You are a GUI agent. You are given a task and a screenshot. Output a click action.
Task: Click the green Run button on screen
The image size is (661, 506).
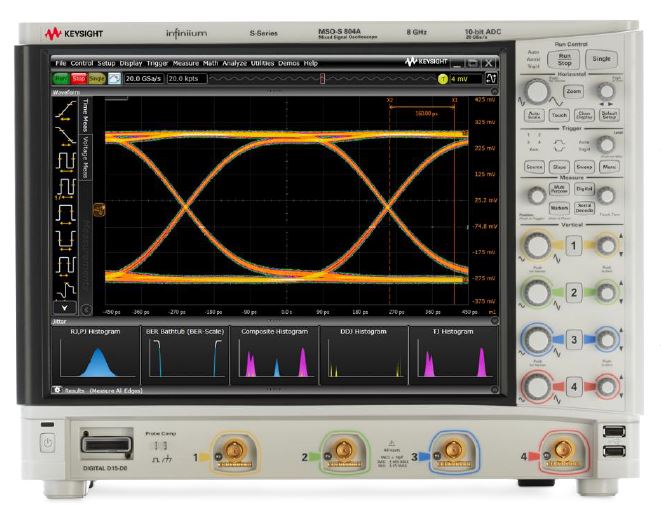pyautogui.click(x=61, y=78)
